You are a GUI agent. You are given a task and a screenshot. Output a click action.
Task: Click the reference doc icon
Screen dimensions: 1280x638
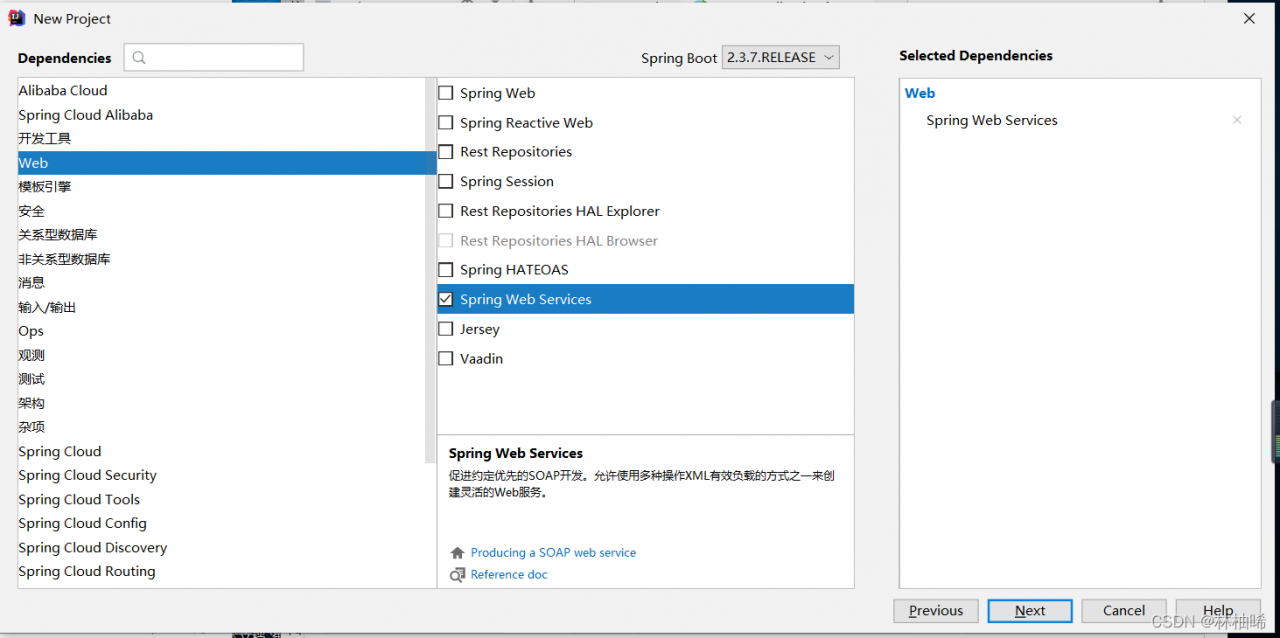pyautogui.click(x=457, y=575)
